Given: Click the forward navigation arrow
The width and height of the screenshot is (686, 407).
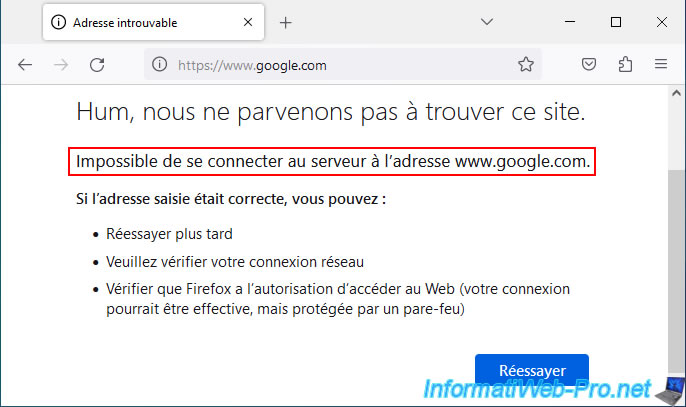Looking at the screenshot, I should [61, 65].
